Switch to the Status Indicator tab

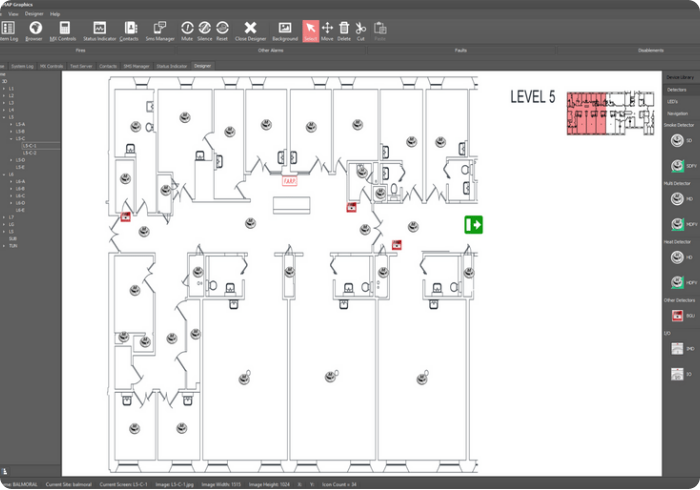point(171,65)
